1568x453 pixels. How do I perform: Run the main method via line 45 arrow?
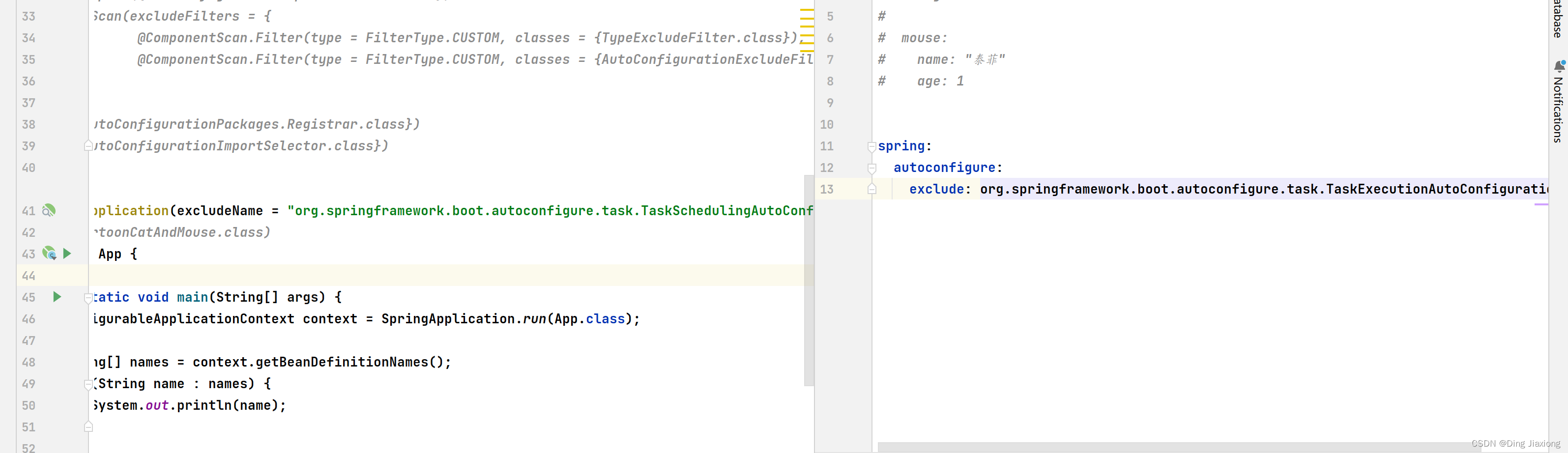point(57,297)
